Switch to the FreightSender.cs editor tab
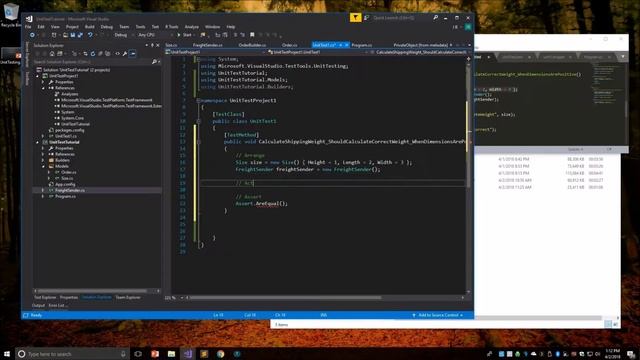Image resolution: width=640 pixels, height=360 pixels. pos(208,45)
